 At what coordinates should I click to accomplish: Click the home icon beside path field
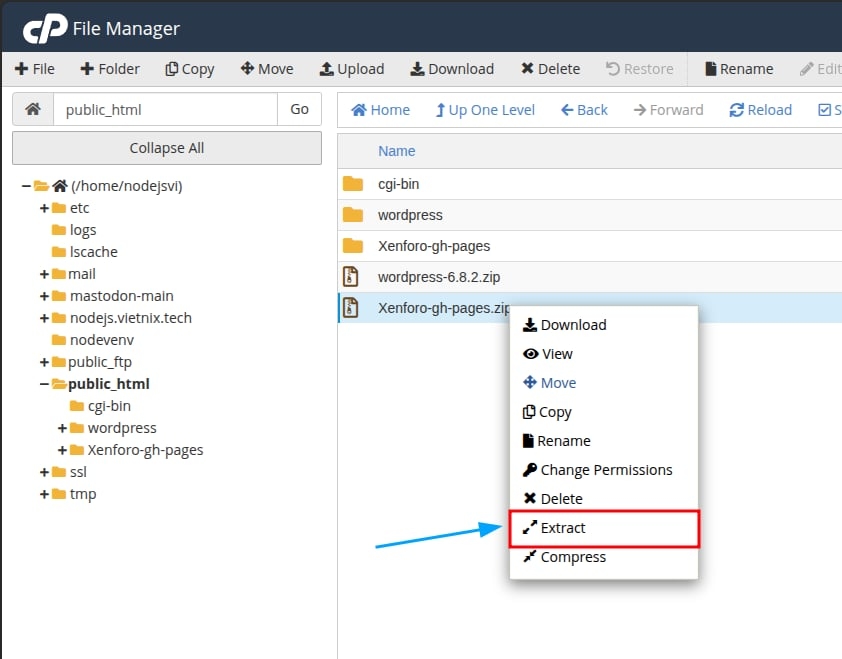click(33, 109)
